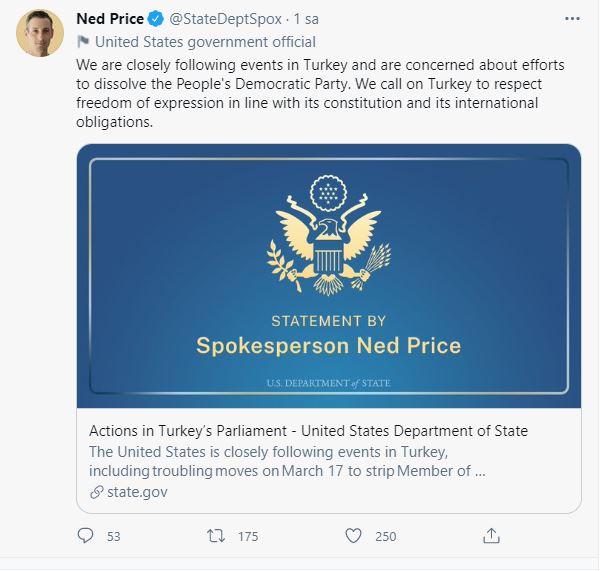
Task: Click the reply speech bubble icon
Action: 85,536
